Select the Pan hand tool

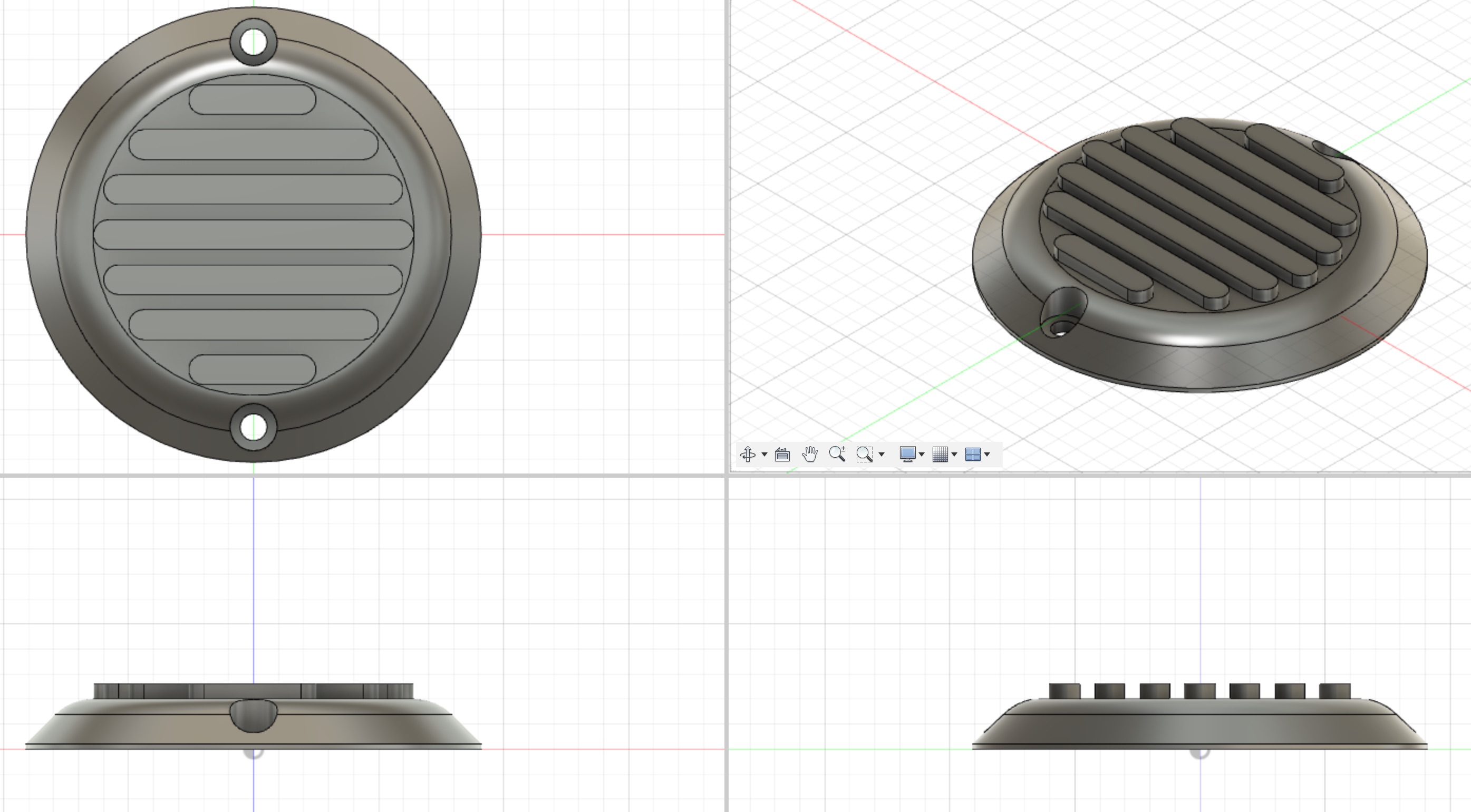810,455
